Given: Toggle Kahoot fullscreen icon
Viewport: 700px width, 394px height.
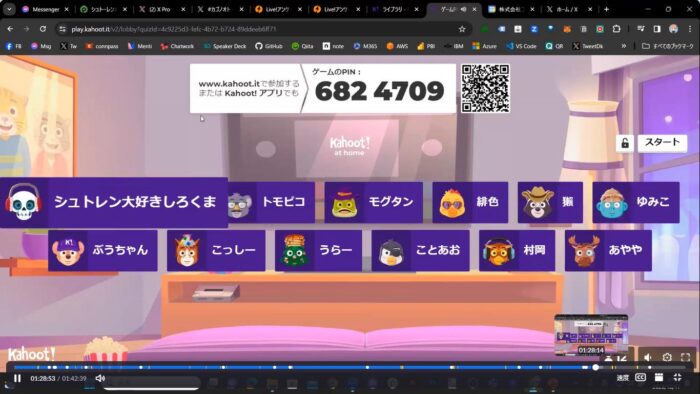Looking at the screenshot, I should 685,357.
